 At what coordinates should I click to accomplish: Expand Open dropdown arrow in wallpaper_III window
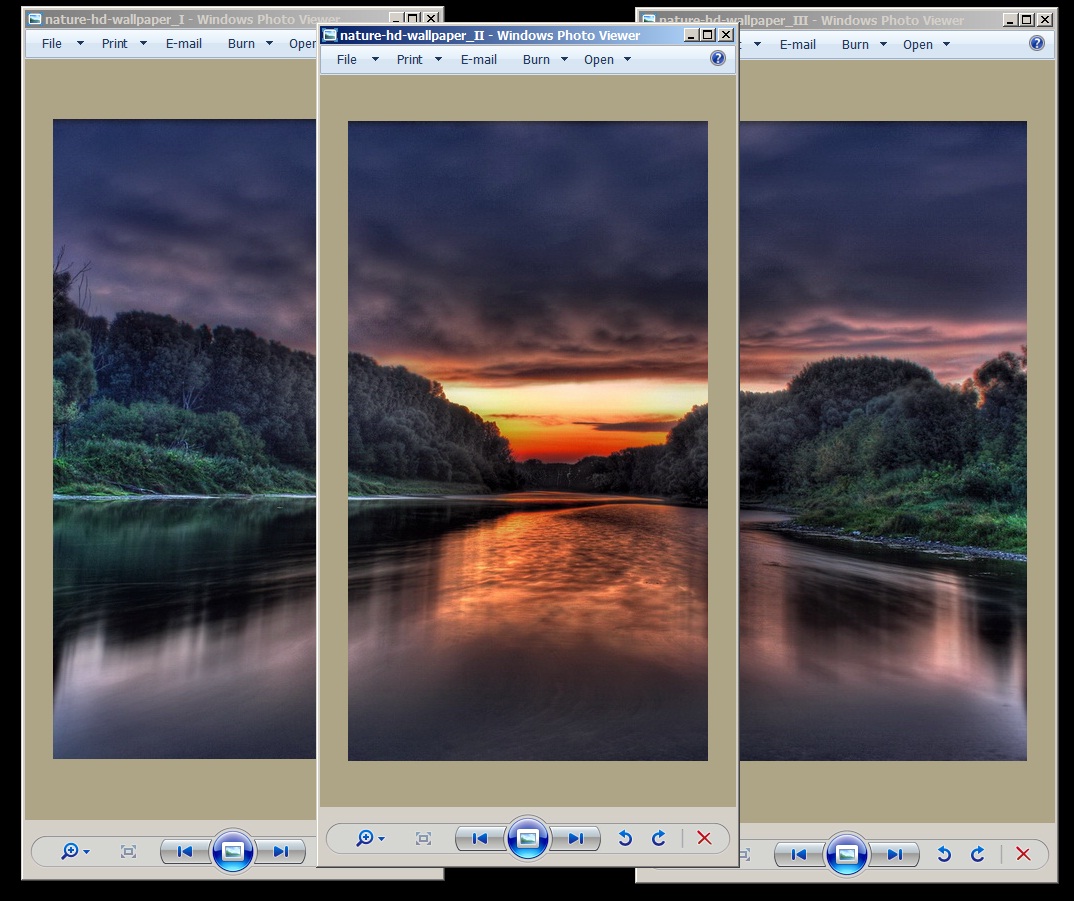tap(947, 45)
